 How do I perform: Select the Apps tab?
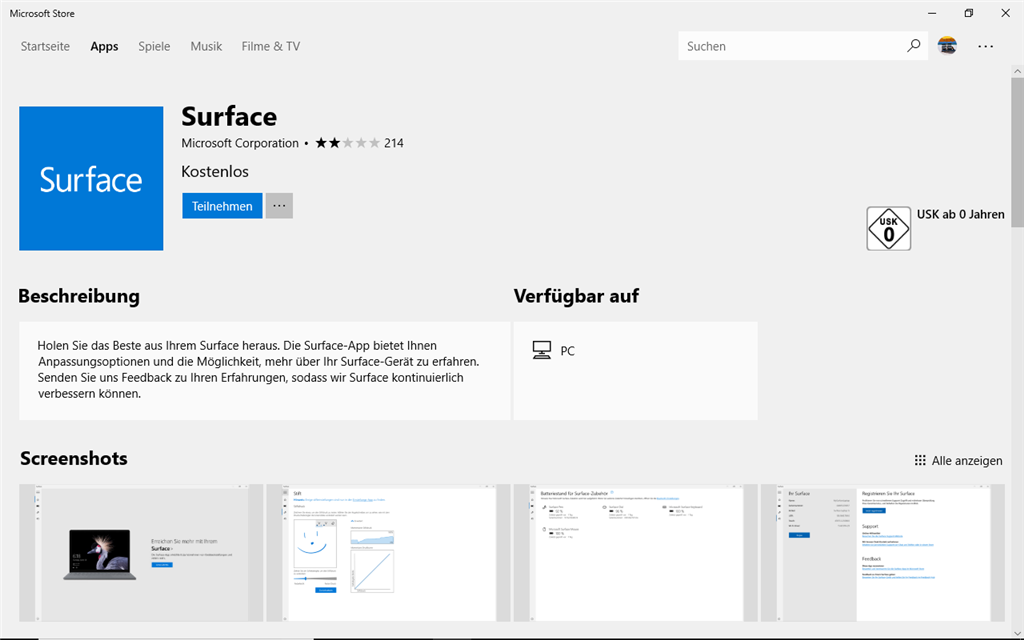pos(104,46)
